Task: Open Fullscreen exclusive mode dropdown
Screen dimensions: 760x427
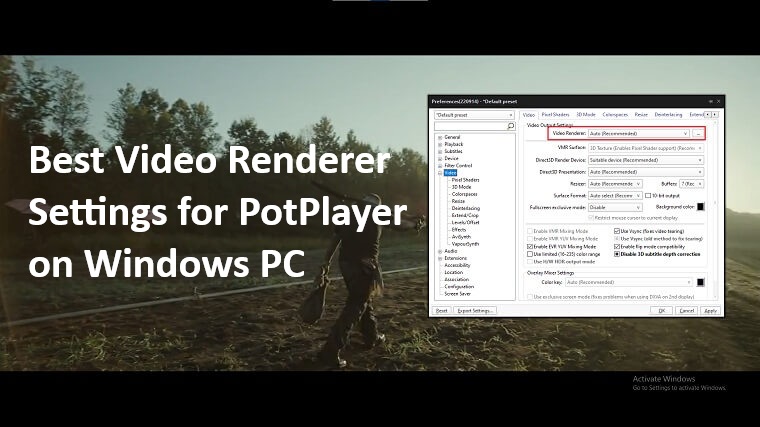Action: [615, 207]
